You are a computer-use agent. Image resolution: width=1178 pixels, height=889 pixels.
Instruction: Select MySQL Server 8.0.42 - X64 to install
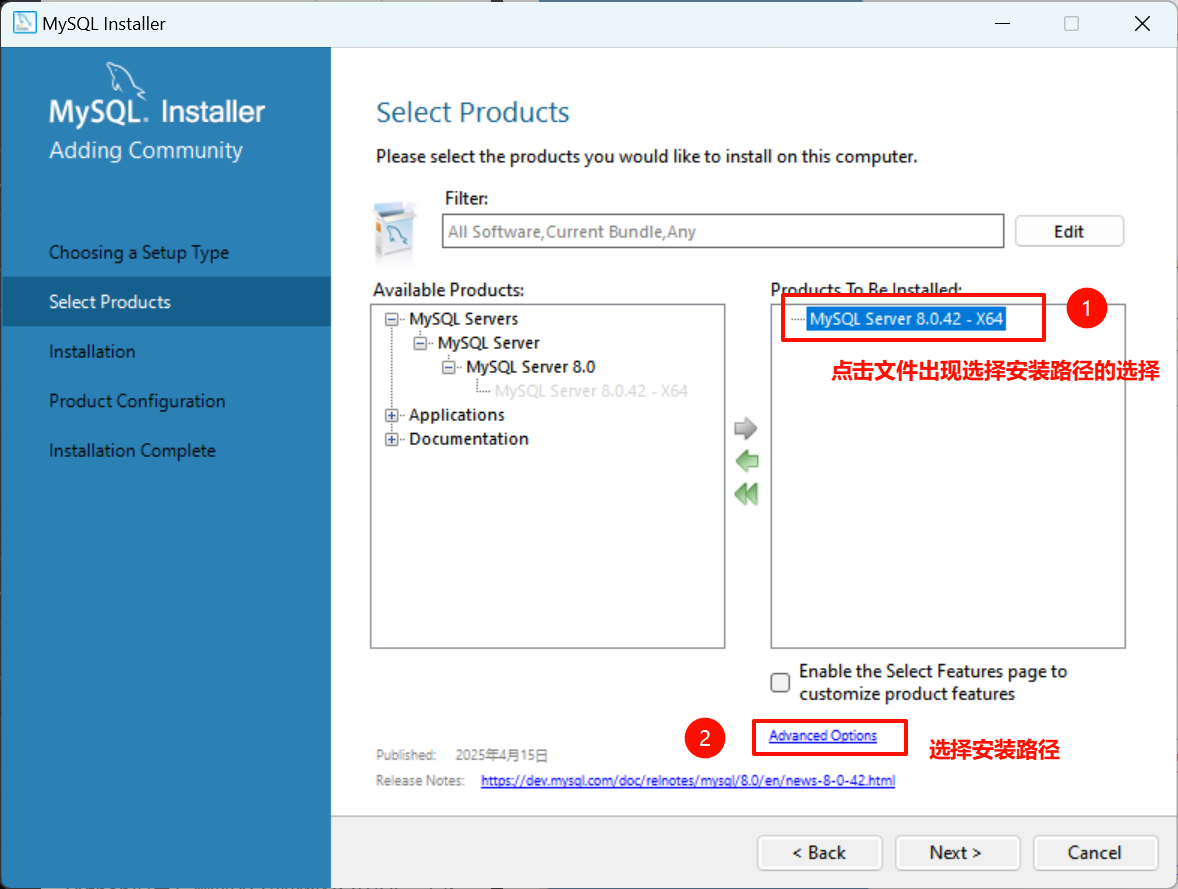click(x=906, y=319)
